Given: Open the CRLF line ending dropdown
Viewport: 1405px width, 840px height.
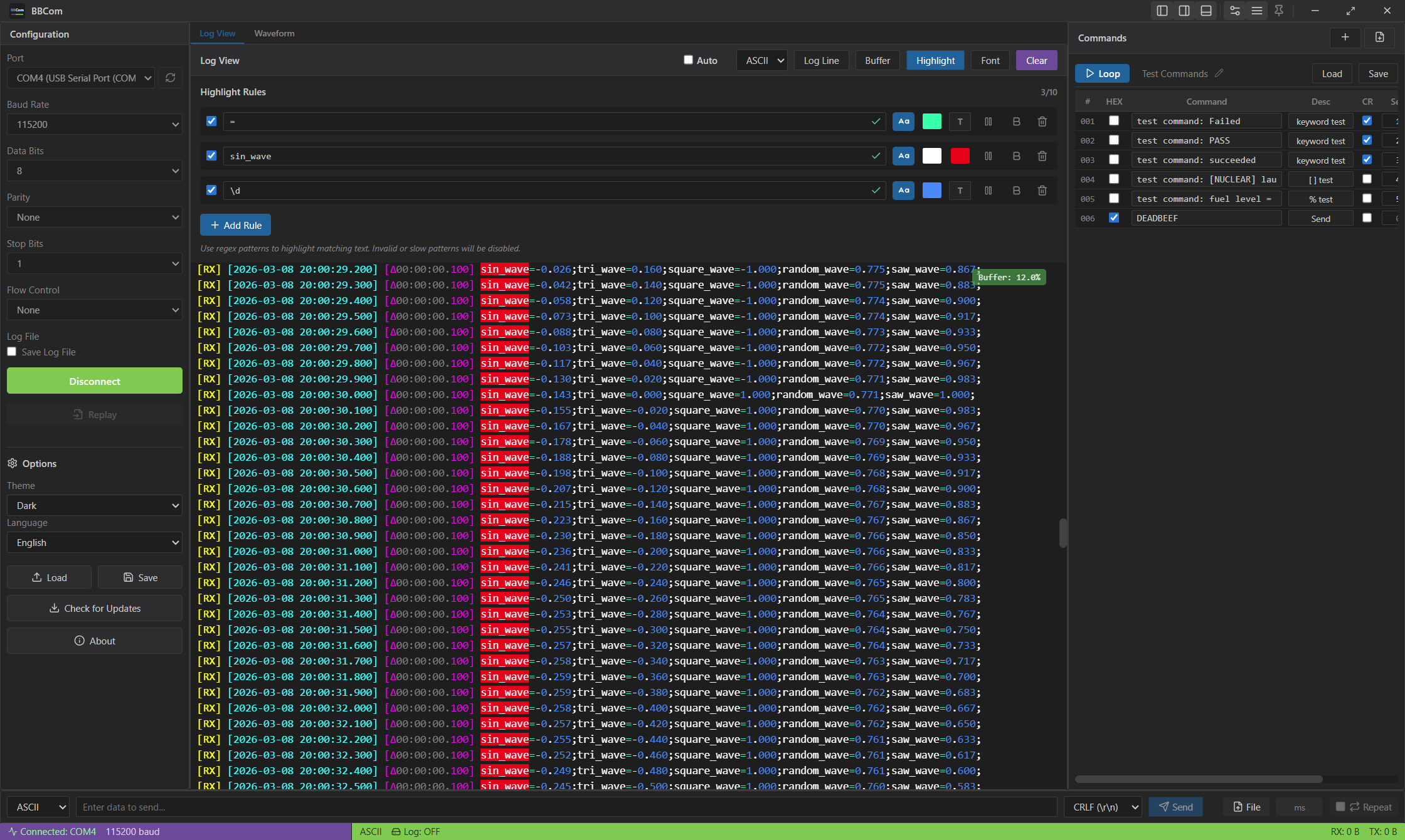Looking at the screenshot, I should click(x=1103, y=807).
